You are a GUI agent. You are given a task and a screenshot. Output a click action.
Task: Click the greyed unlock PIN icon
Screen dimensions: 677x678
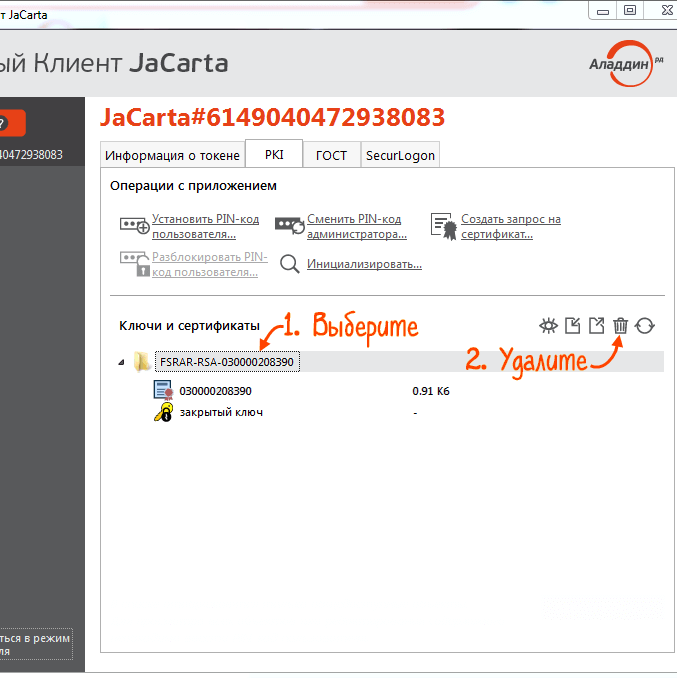click(134, 264)
